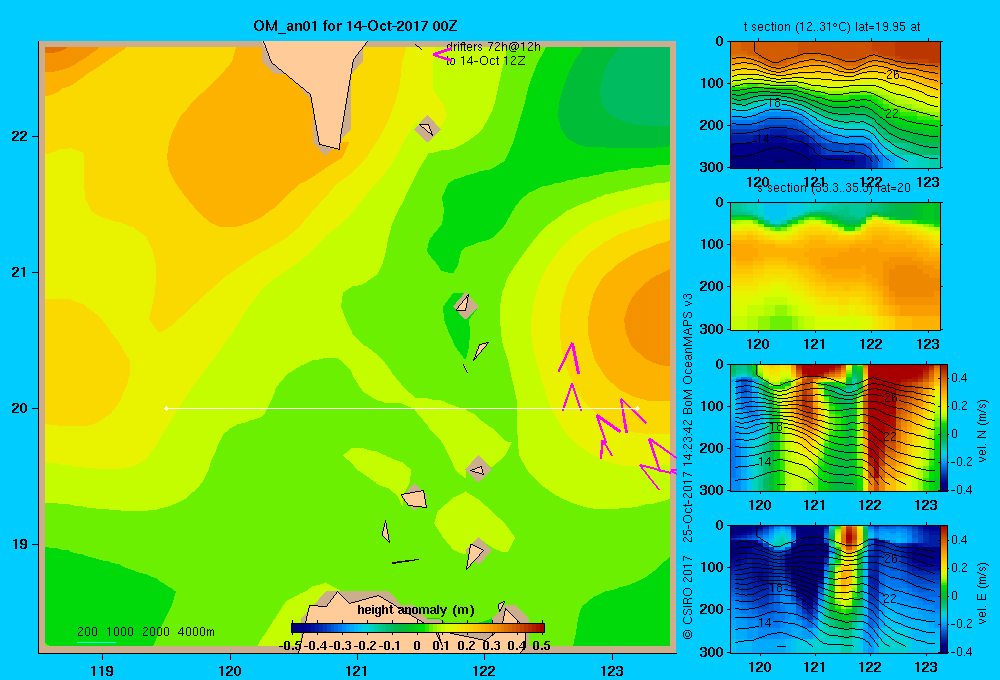Click latitude label 20 on the main map axis
The height and width of the screenshot is (680, 1000).
coord(20,408)
